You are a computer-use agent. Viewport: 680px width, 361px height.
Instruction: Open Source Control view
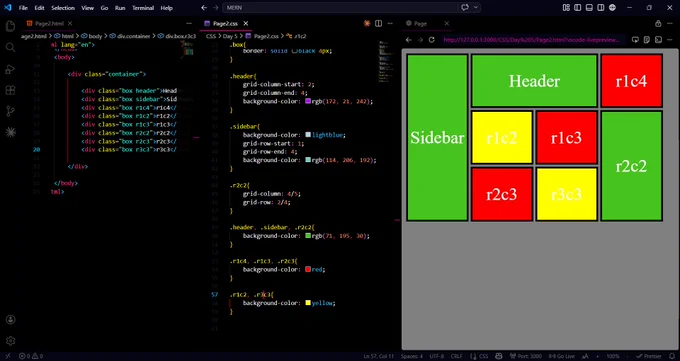pyautogui.click(x=10, y=112)
